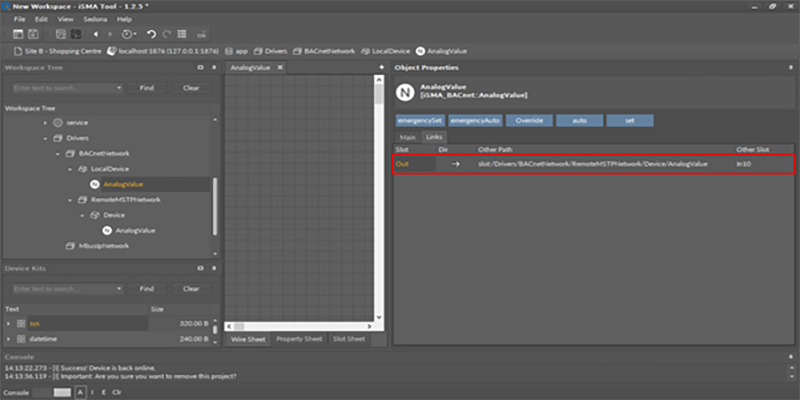Open the history clock dropdown in toolbar
Image resolution: width=800 pixels, height=400 pixels.
(128, 34)
